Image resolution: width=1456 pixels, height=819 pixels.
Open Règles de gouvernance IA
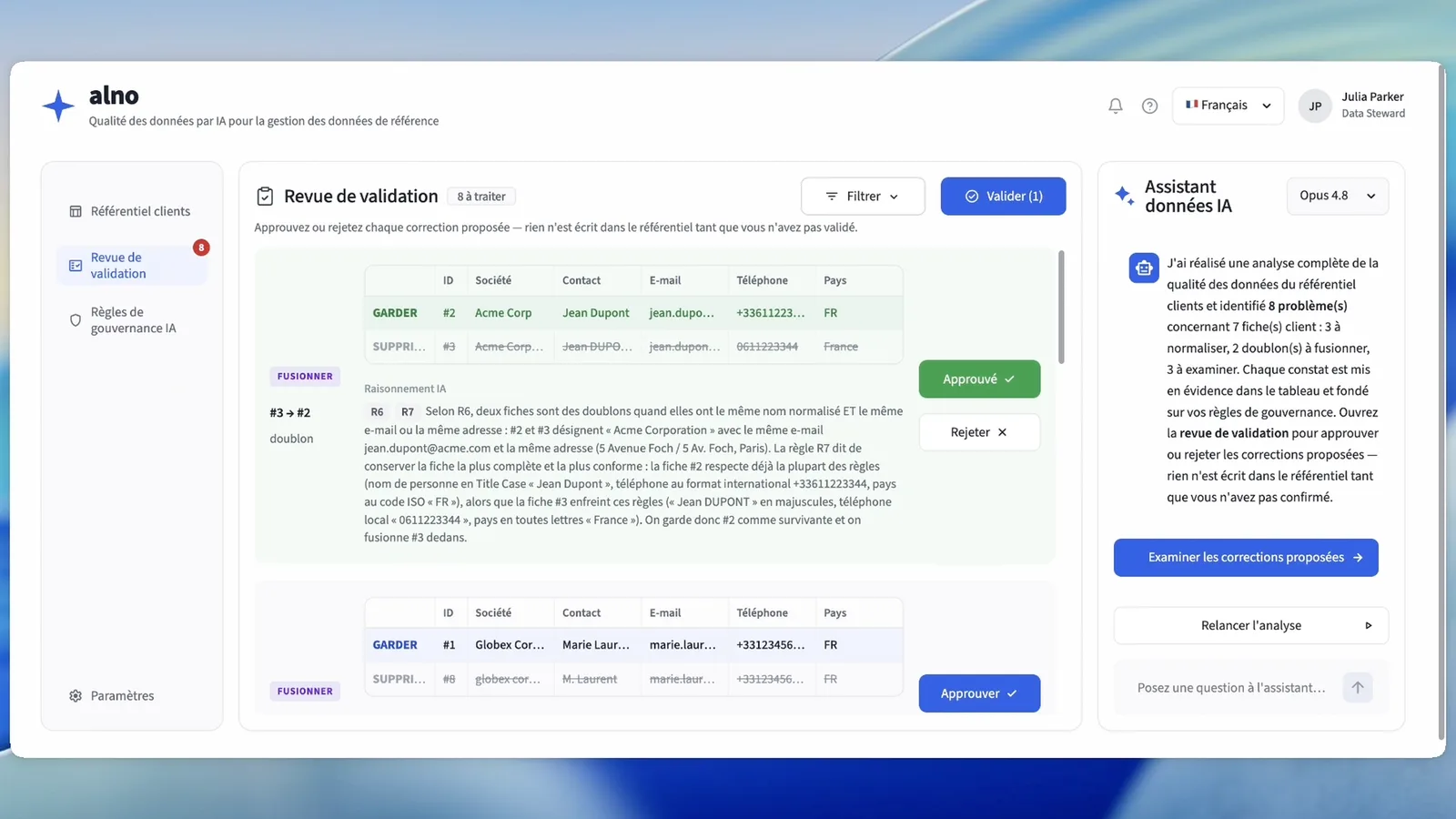[x=132, y=320]
